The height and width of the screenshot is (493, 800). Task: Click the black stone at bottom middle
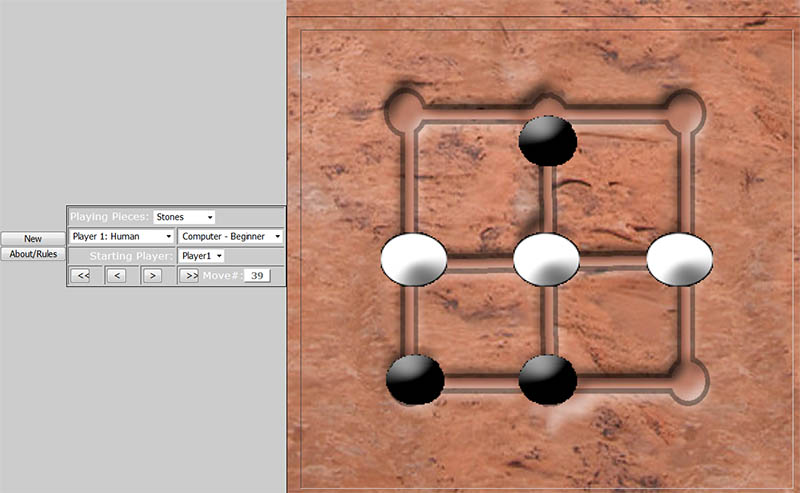[547, 380]
